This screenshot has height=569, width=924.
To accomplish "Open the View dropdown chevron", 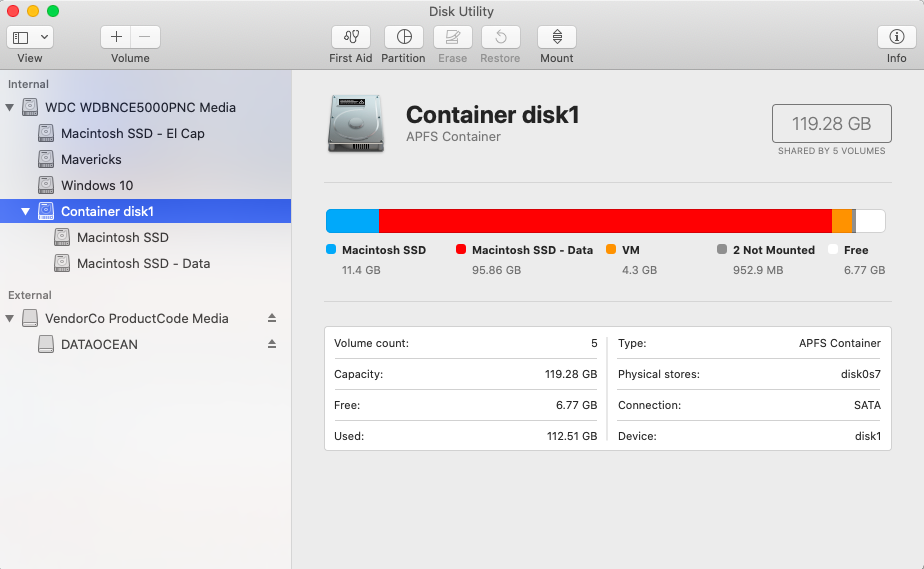I will tap(44, 37).
